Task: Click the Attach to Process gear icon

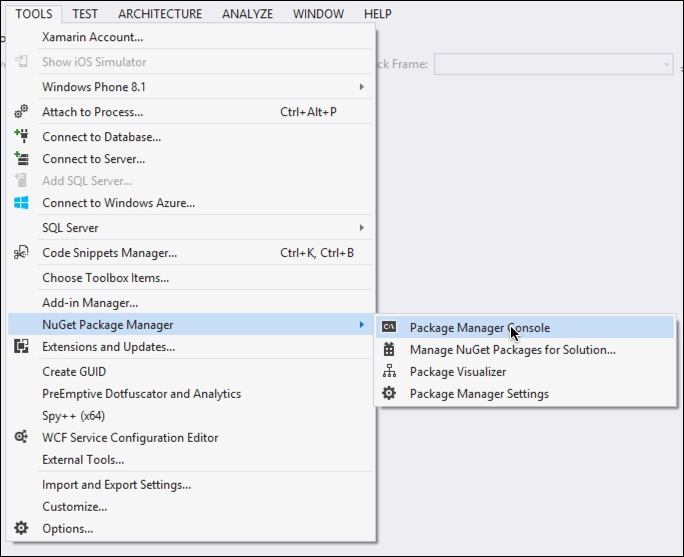Action: pos(21,112)
